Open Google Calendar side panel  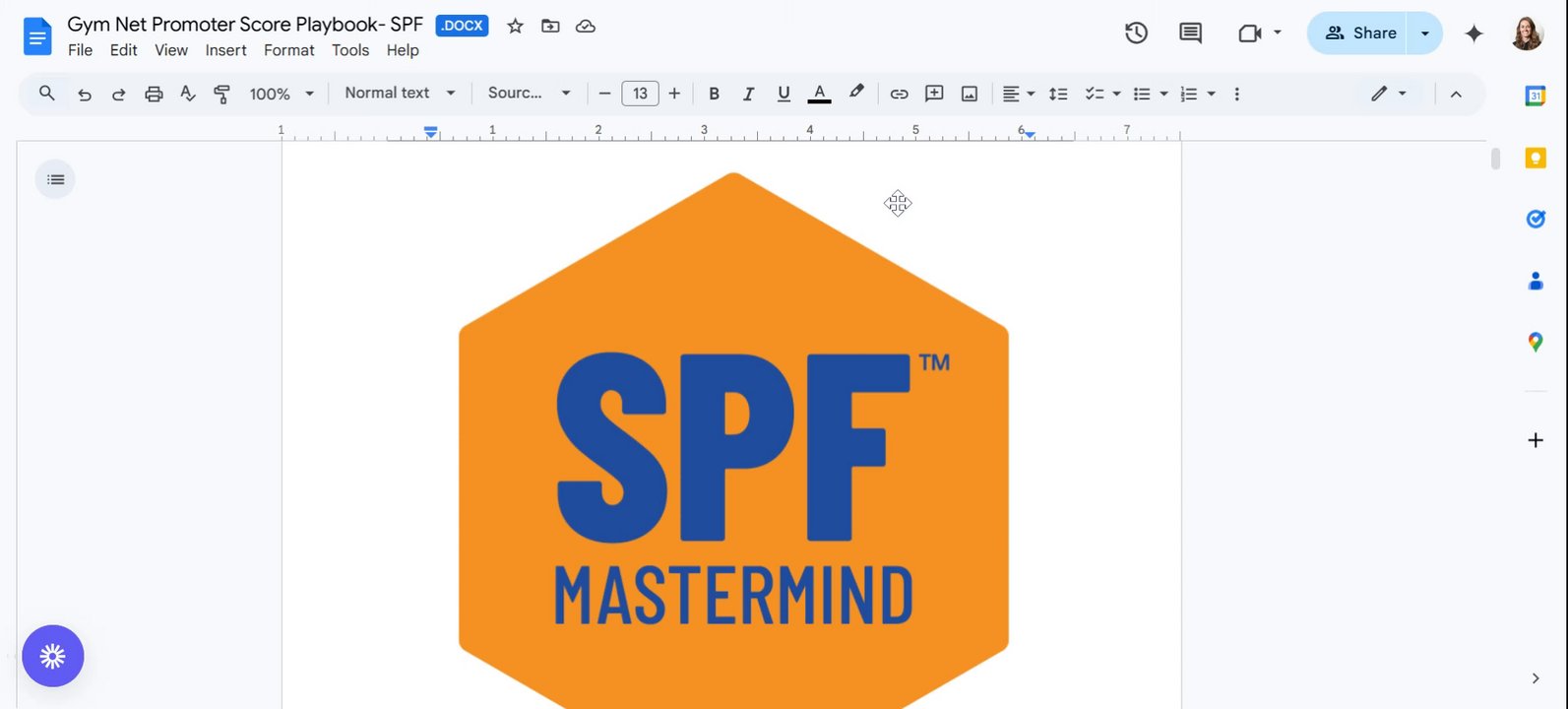1536,97
